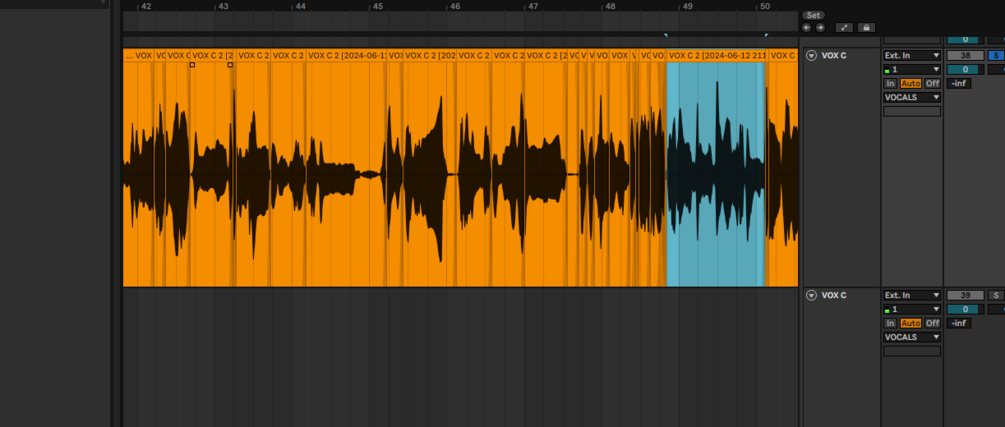Click track activator 39 on second VOX C
Viewport: 1005px width, 427px height.
[x=965, y=296]
